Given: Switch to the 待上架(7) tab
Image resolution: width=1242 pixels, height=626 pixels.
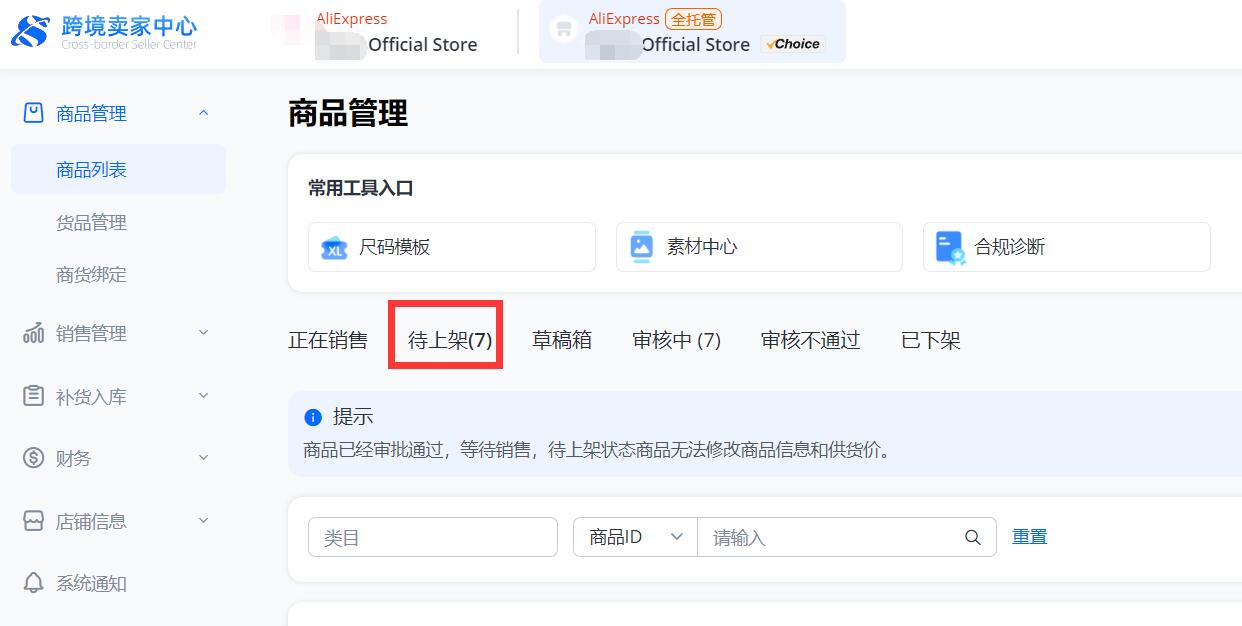Looking at the screenshot, I should [445, 340].
